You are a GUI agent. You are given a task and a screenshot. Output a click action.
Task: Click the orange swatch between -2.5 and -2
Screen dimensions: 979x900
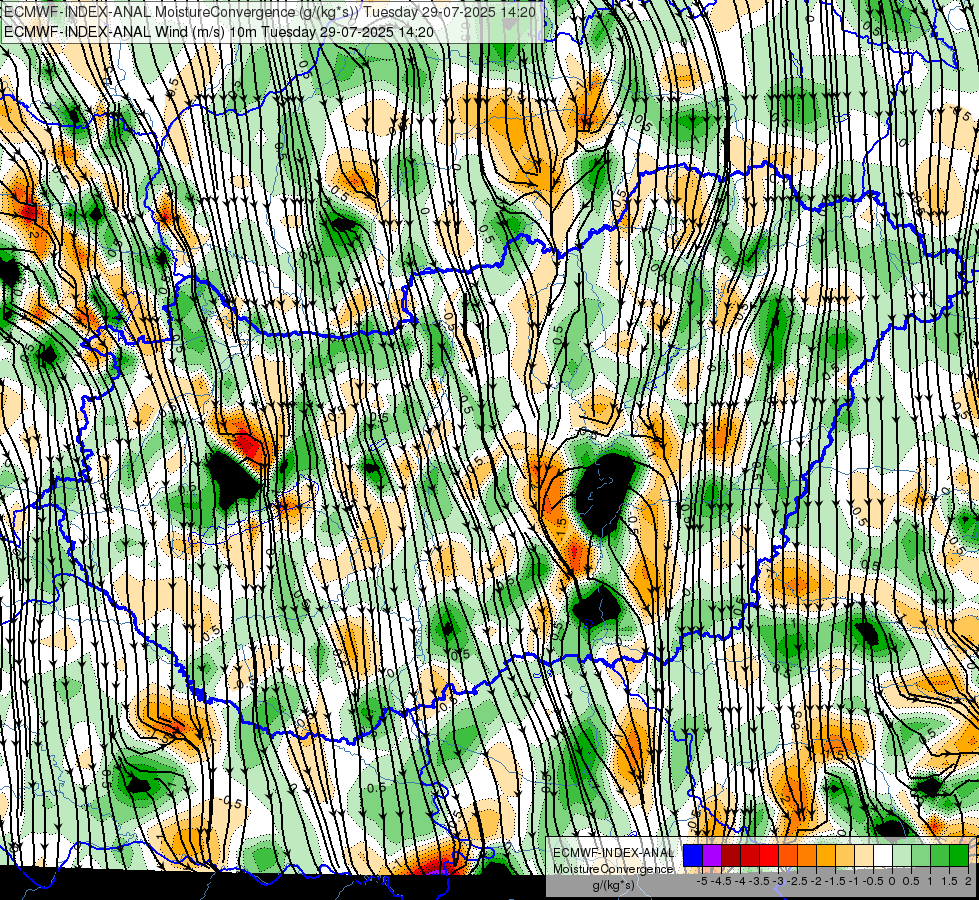tap(807, 855)
